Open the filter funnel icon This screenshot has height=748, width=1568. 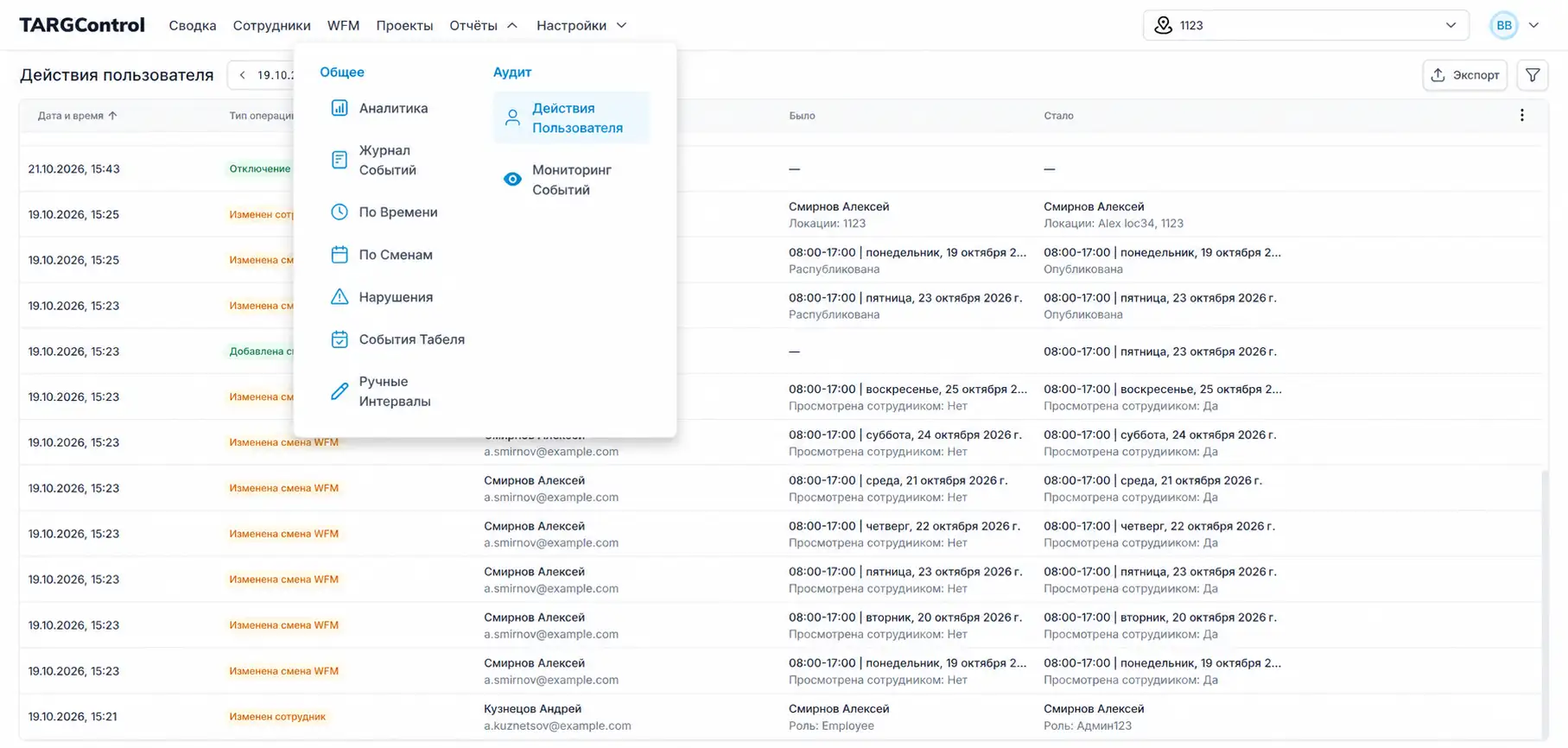click(x=1532, y=75)
